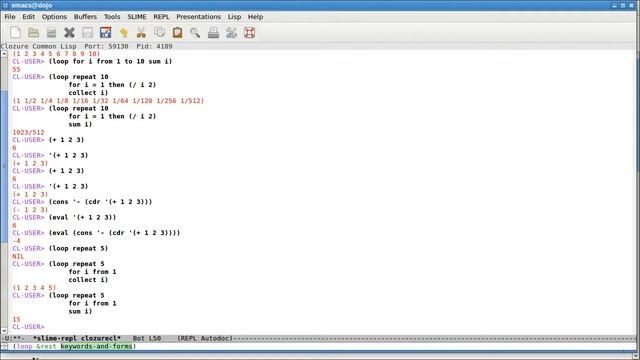This screenshot has width=640, height=360.
Task: Click the Search magnifier icon
Action: coord(195,33)
